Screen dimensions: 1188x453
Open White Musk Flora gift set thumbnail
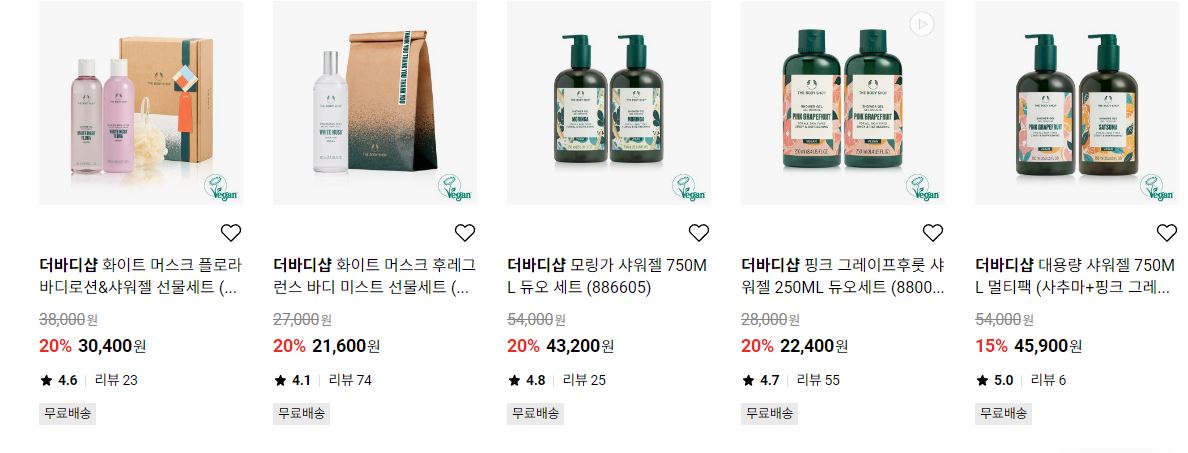(141, 103)
